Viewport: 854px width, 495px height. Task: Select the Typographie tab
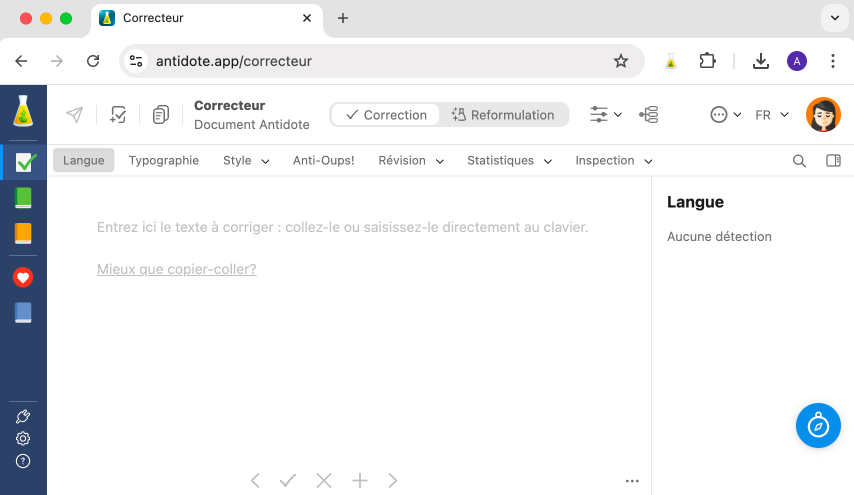point(164,161)
